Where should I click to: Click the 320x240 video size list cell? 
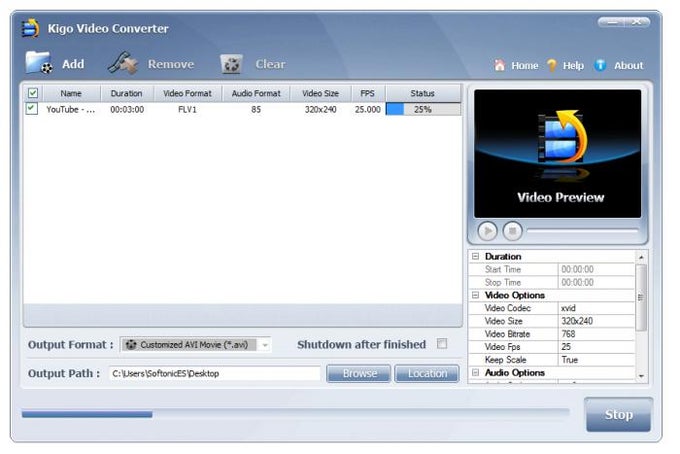(x=320, y=109)
